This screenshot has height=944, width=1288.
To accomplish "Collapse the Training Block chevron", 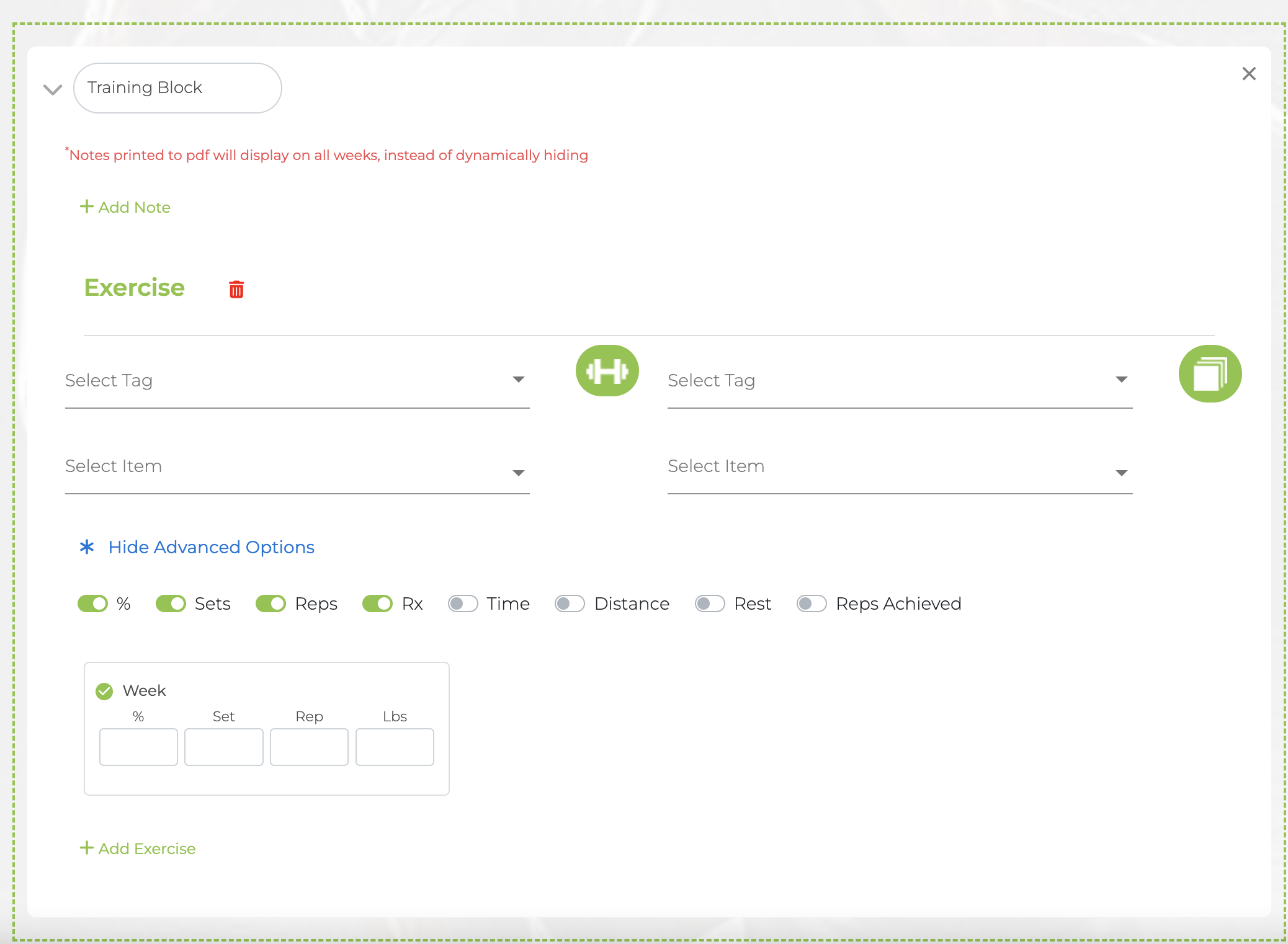I will click(53, 89).
